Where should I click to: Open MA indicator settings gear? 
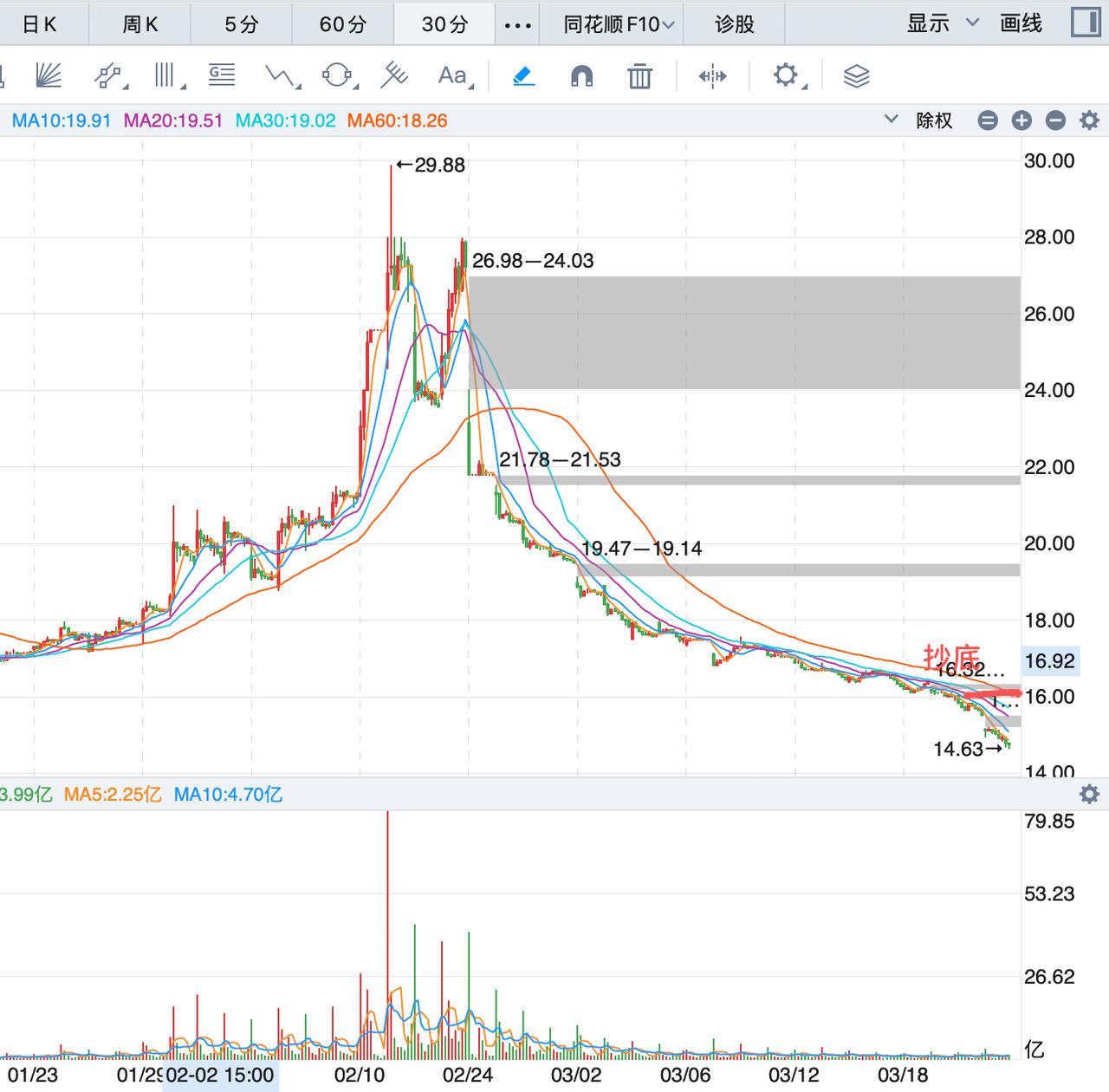(x=1089, y=120)
